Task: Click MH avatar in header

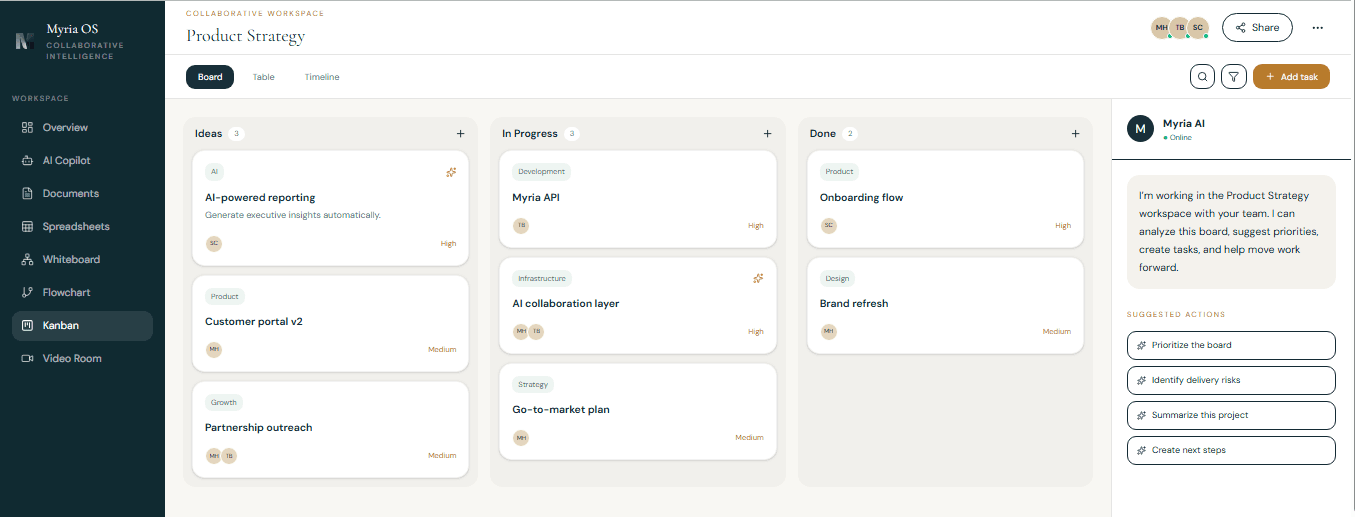Action: (1161, 28)
